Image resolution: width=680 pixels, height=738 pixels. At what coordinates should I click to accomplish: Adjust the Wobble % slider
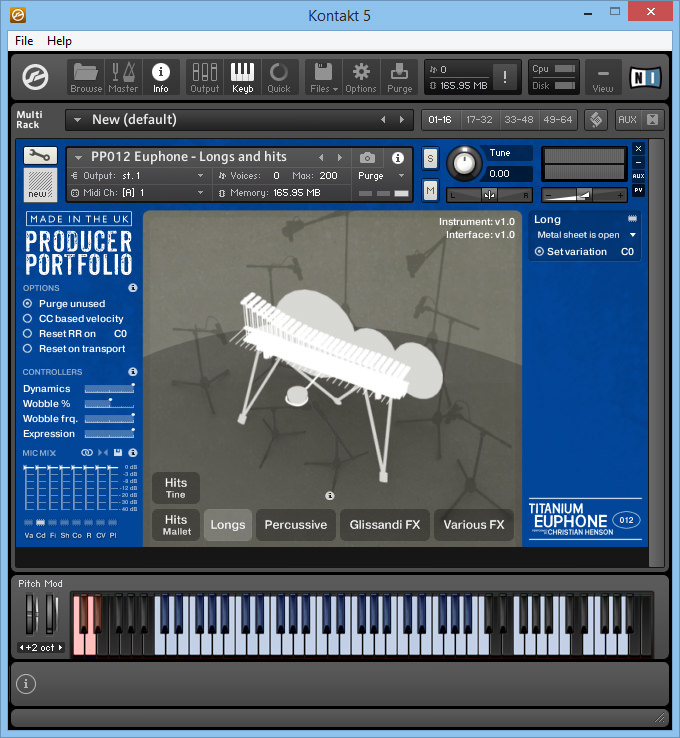[x=110, y=403]
